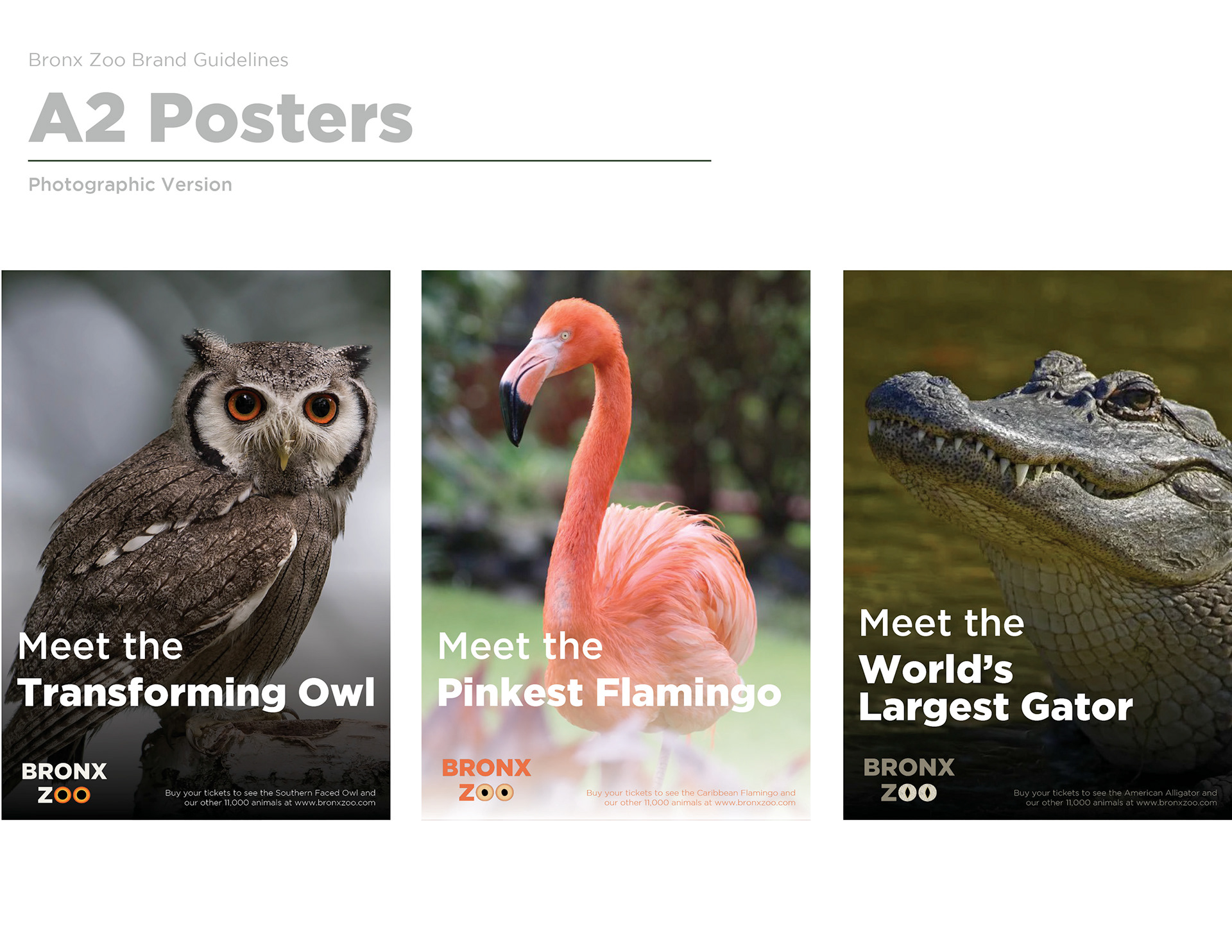The width and height of the screenshot is (1232, 952).
Task: Click 'Pinkest Flamingo' headline text
Action: 609,693
